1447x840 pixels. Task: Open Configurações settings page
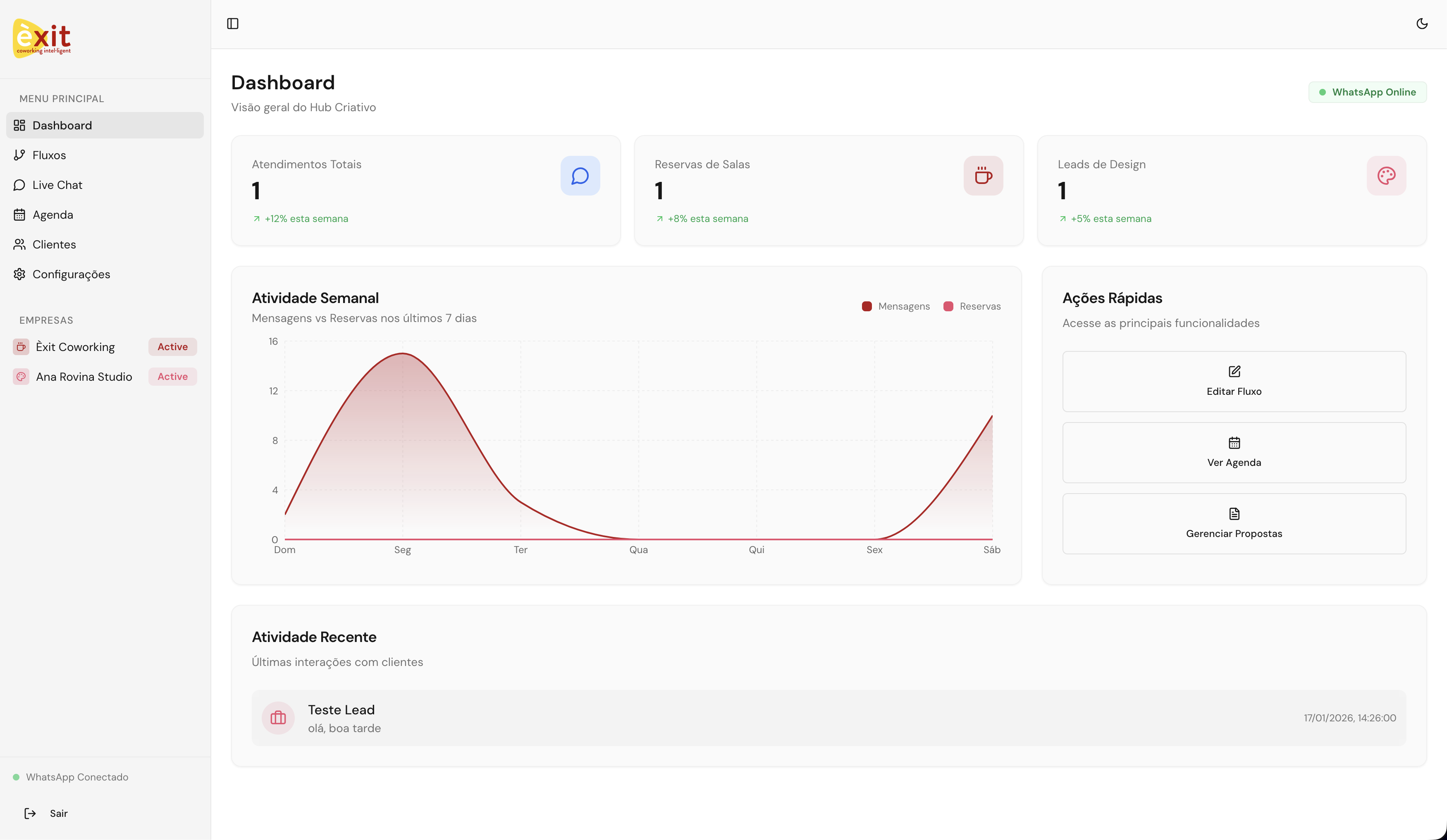pos(71,274)
